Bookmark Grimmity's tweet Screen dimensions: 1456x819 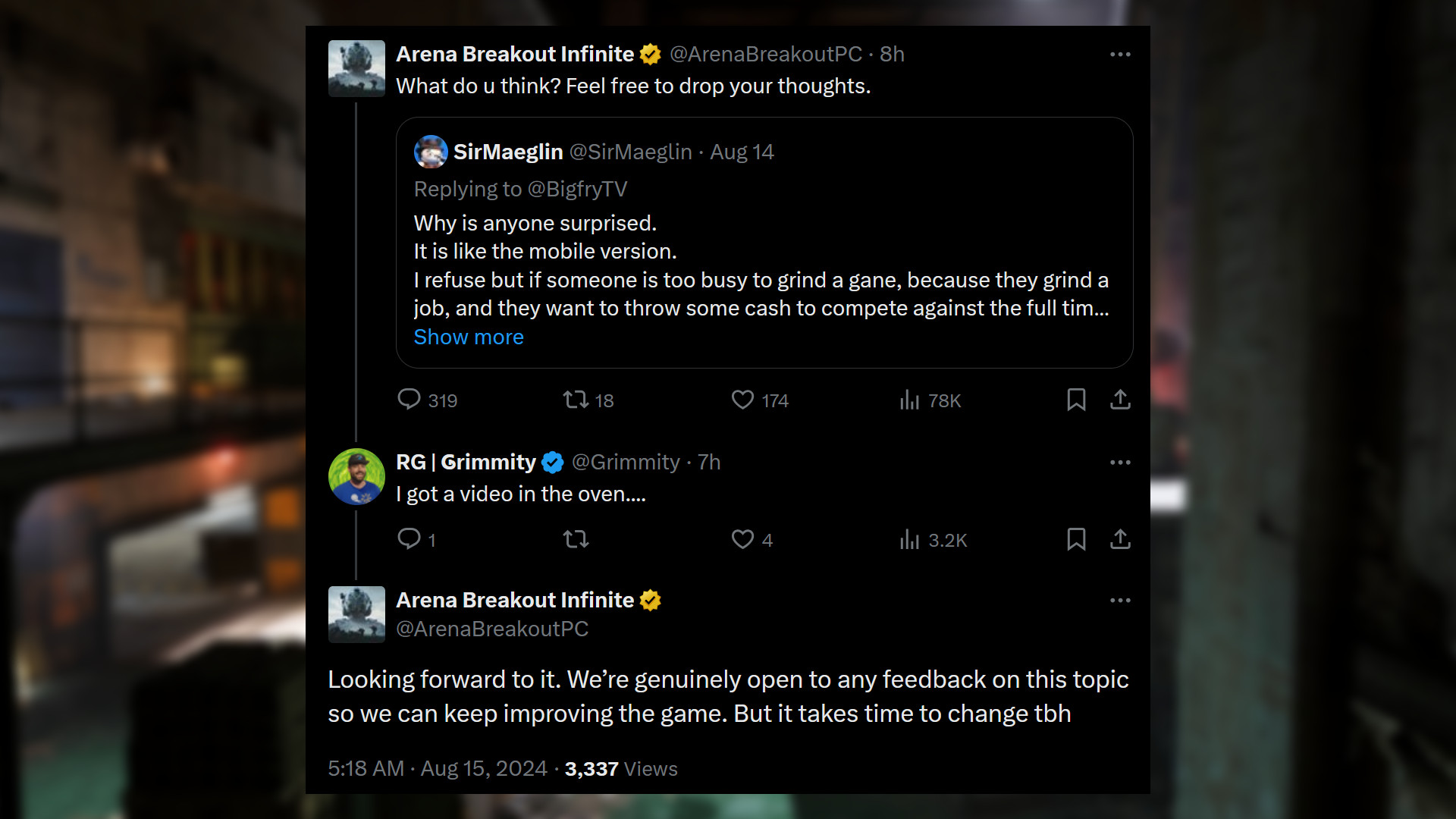coord(1076,539)
